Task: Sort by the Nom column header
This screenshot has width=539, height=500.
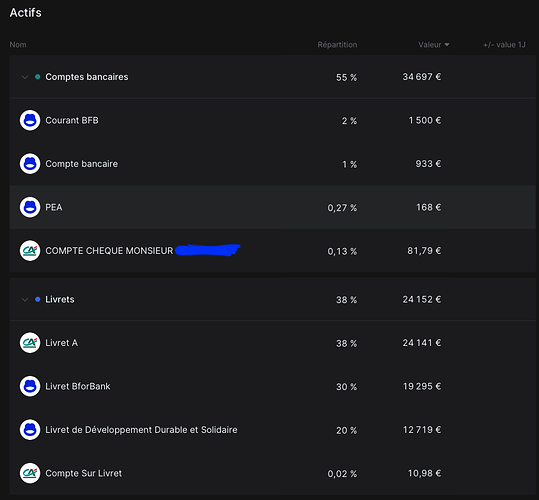Action: pyautogui.click(x=18, y=45)
